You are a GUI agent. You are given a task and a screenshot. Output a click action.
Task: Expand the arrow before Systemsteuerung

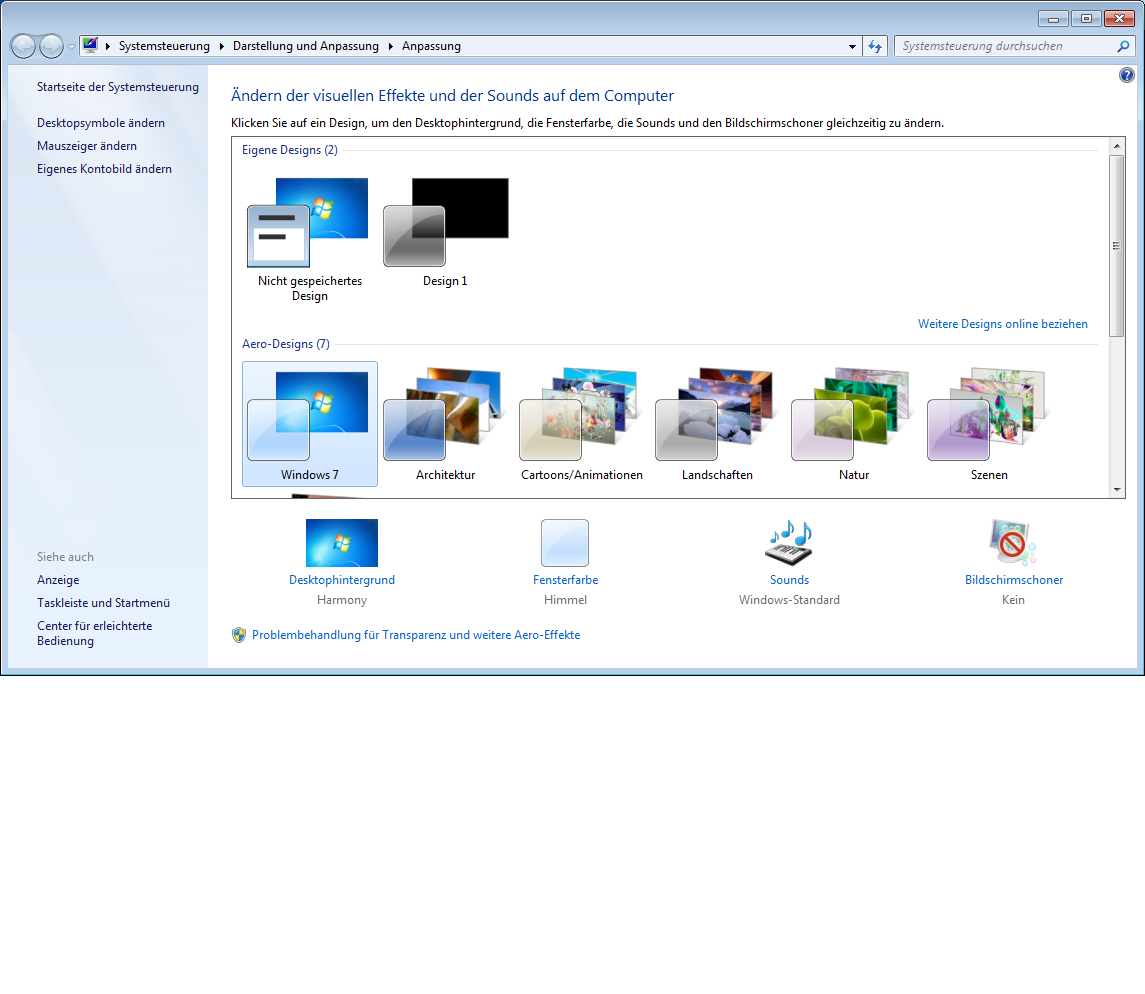[x=108, y=46]
